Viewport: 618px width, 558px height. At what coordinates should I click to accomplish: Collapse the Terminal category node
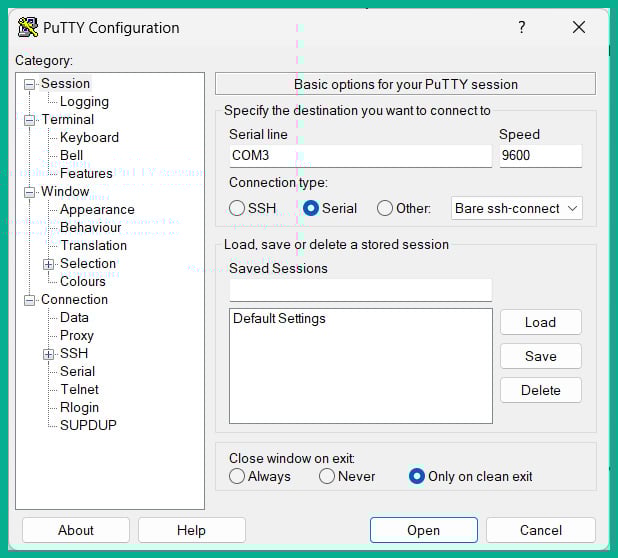[30, 120]
